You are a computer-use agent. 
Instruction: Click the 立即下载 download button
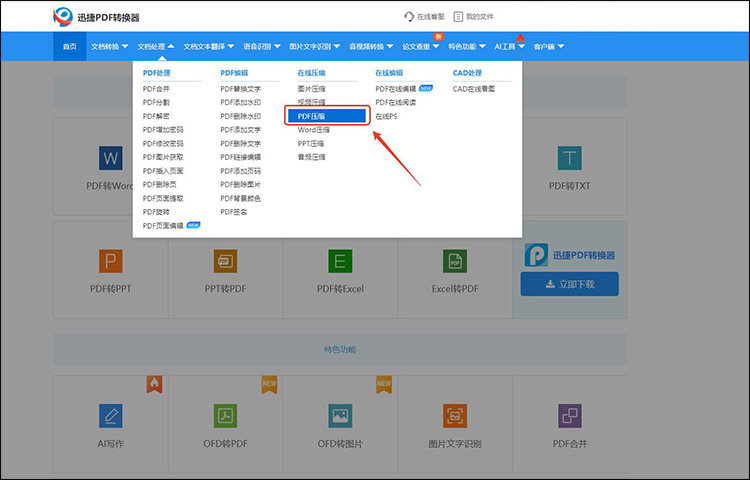coord(570,284)
